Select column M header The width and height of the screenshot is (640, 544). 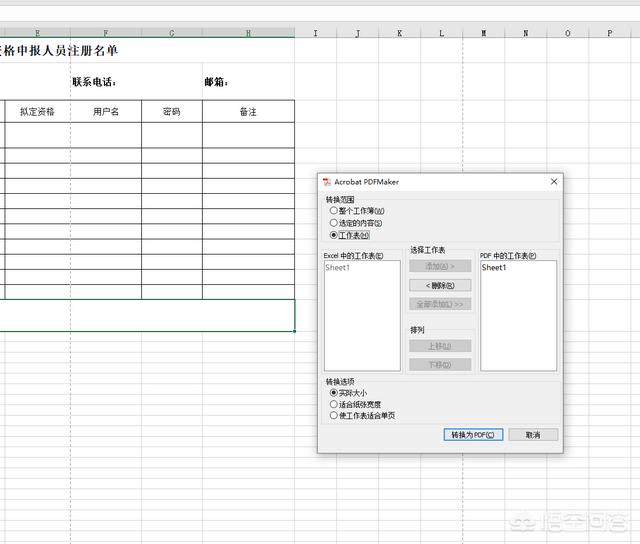pyautogui.click(x=484, y=33)
